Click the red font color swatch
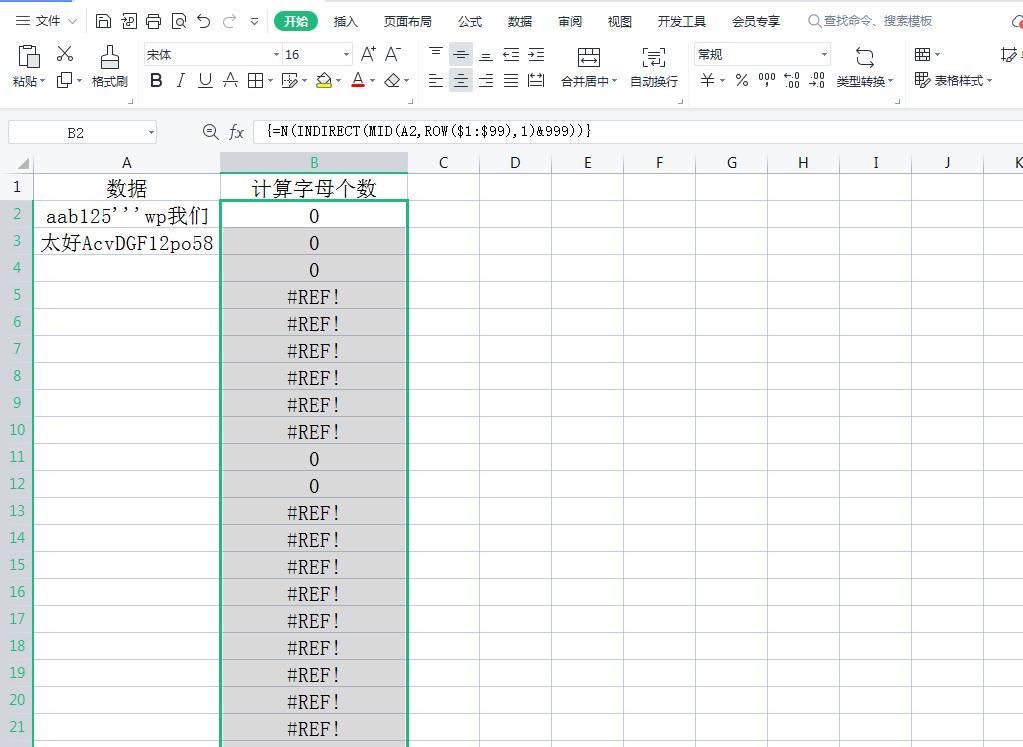Viewport: 1023px width, 747px height. pyautogui.click(x=358, y=80)
